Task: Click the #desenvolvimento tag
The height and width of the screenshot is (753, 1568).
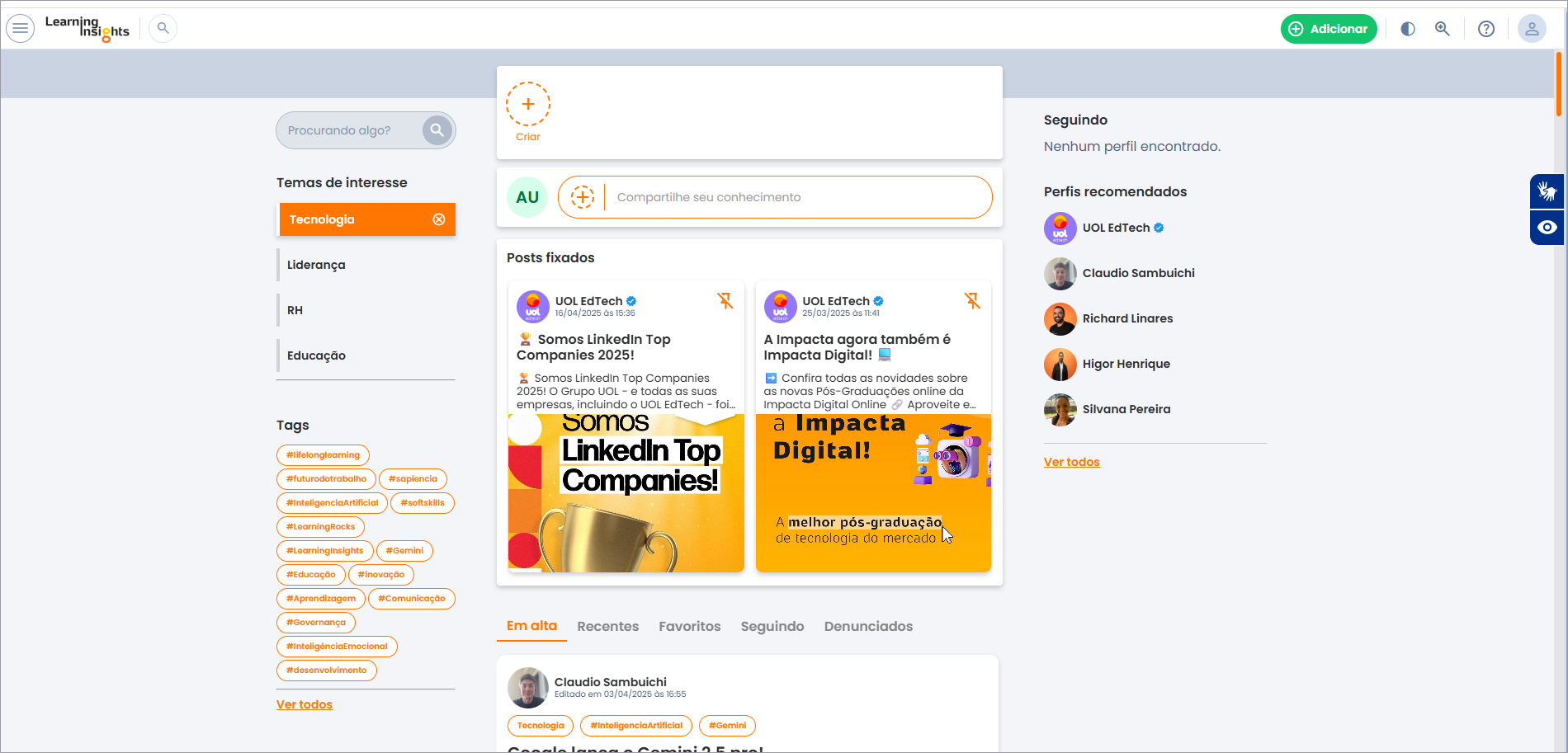Action: [327, 671]
